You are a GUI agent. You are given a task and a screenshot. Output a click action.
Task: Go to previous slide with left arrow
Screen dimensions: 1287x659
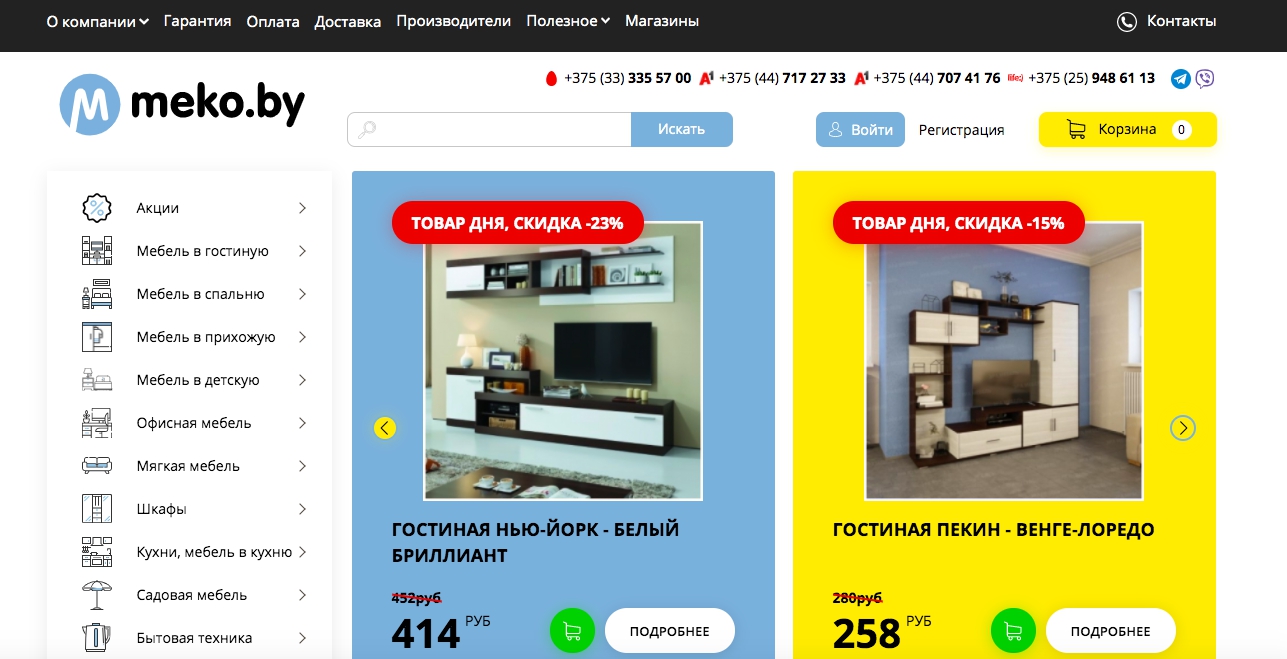pos(385,428)
